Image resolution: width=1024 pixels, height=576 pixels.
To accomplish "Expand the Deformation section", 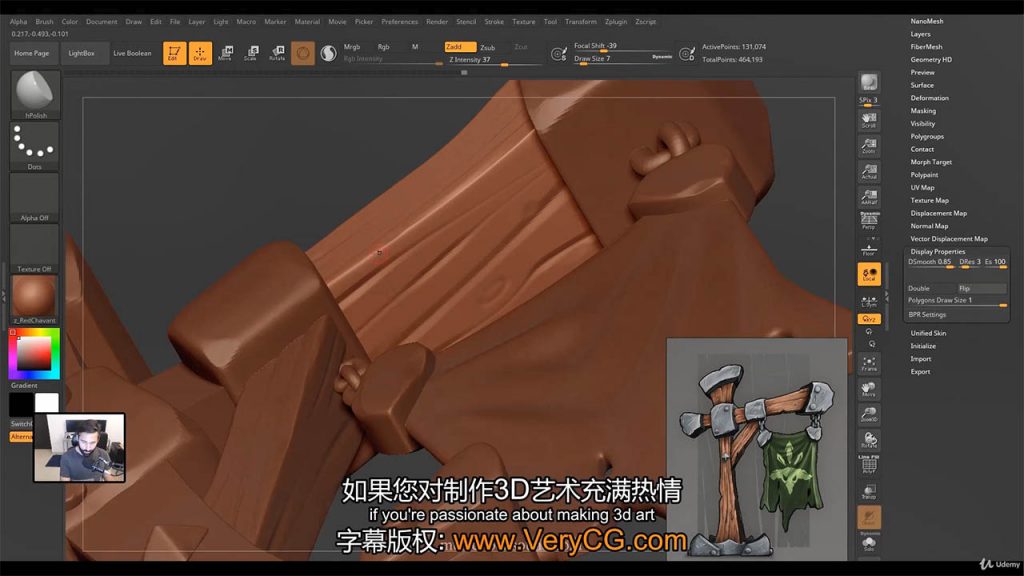I will (x=929, y=98).
